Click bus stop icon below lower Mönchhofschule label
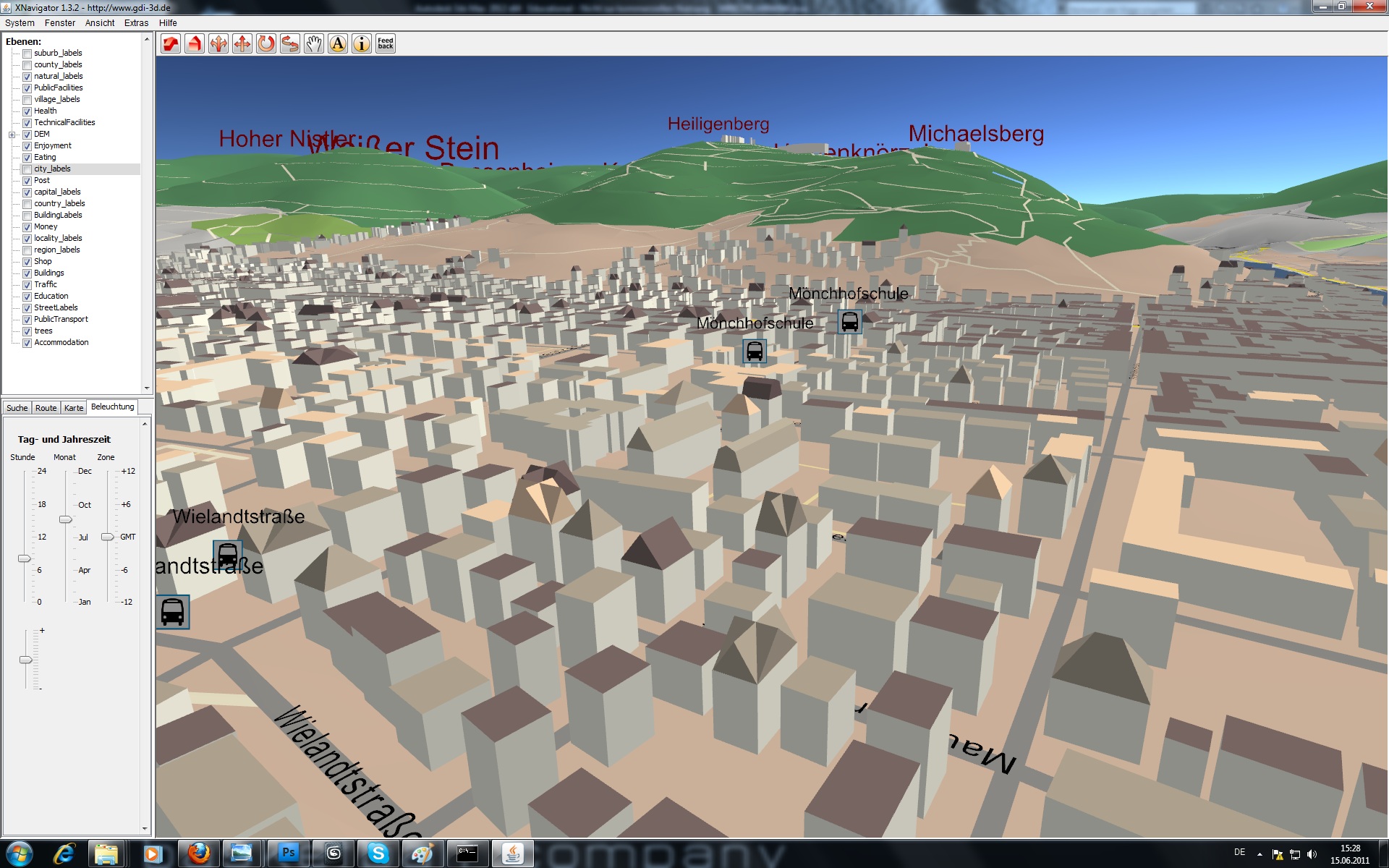1389x868 pixels. pos(755,352)
